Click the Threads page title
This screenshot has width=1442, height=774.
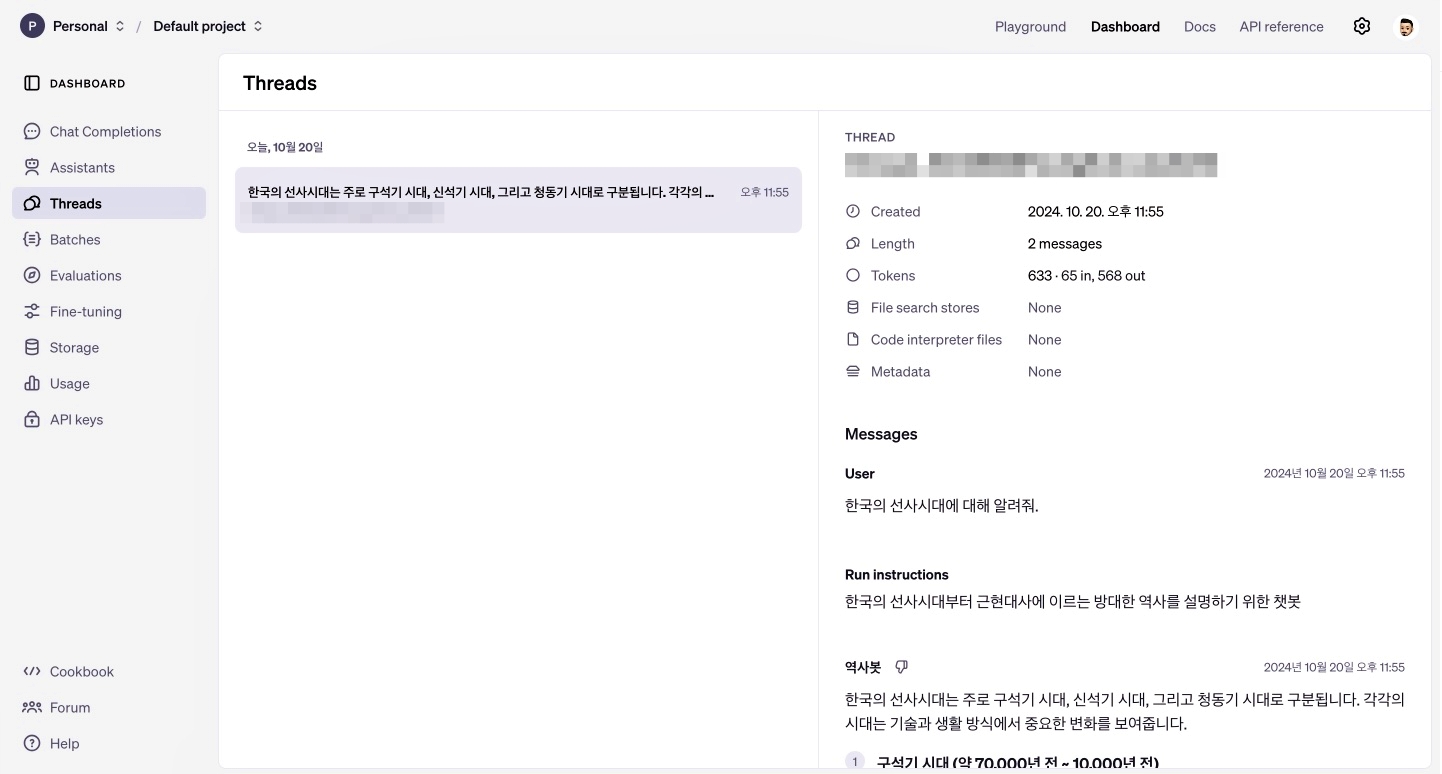[x=280, y=83]
